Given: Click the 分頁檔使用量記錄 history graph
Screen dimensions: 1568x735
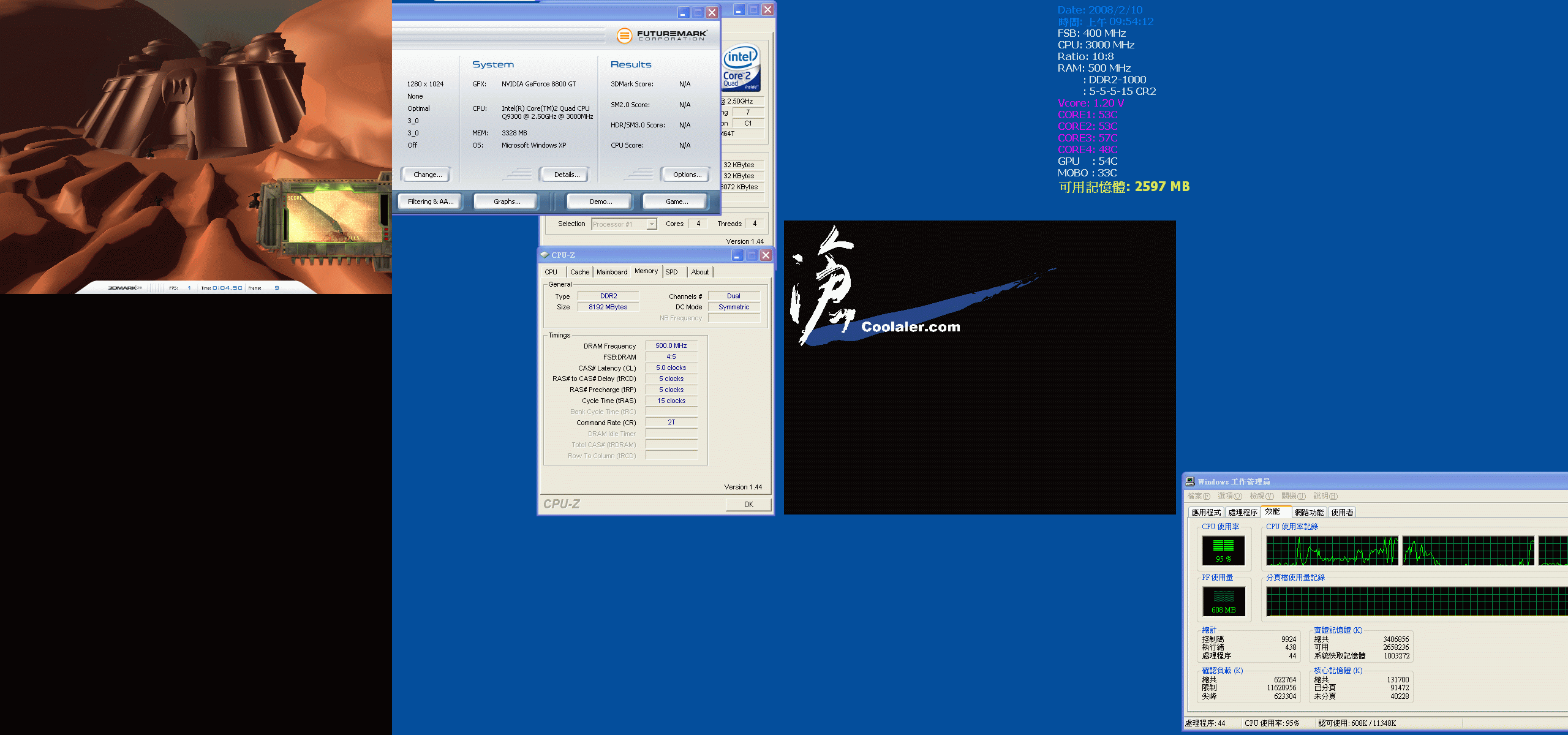Looking at the screenshot, I should coord(1417,601).
